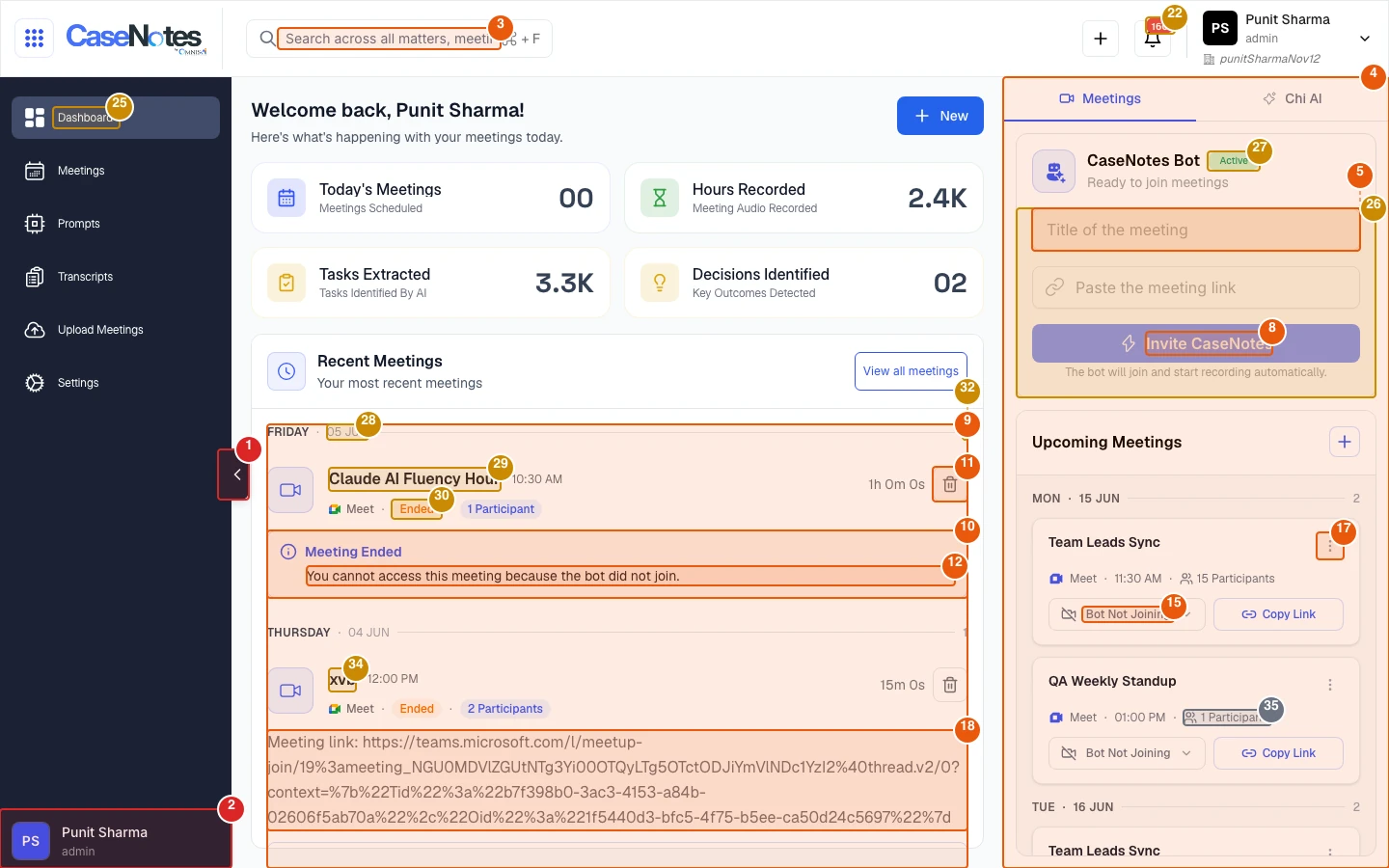
Task: Click the 1 Participant badge
Action: [x=501, y=509]
